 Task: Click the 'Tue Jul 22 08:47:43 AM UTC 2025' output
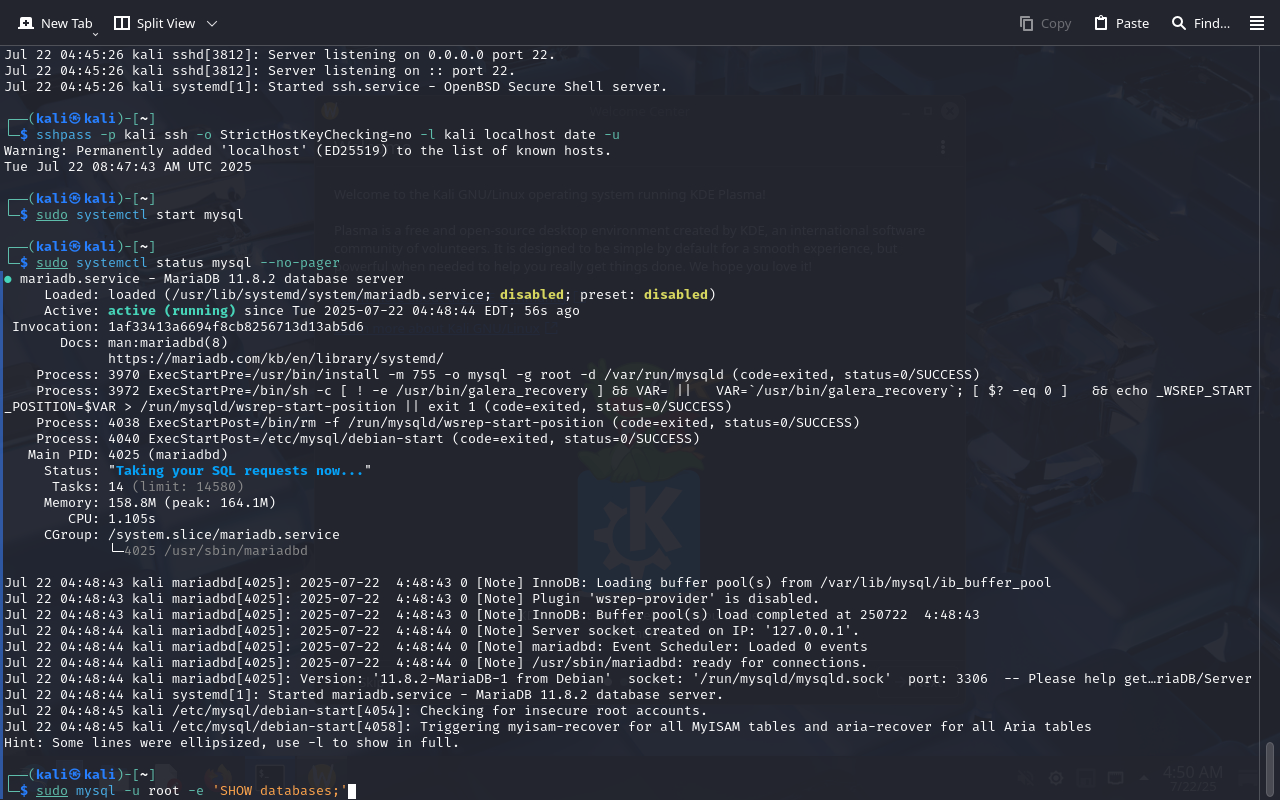pyautogui.click(x=128, y=166)
